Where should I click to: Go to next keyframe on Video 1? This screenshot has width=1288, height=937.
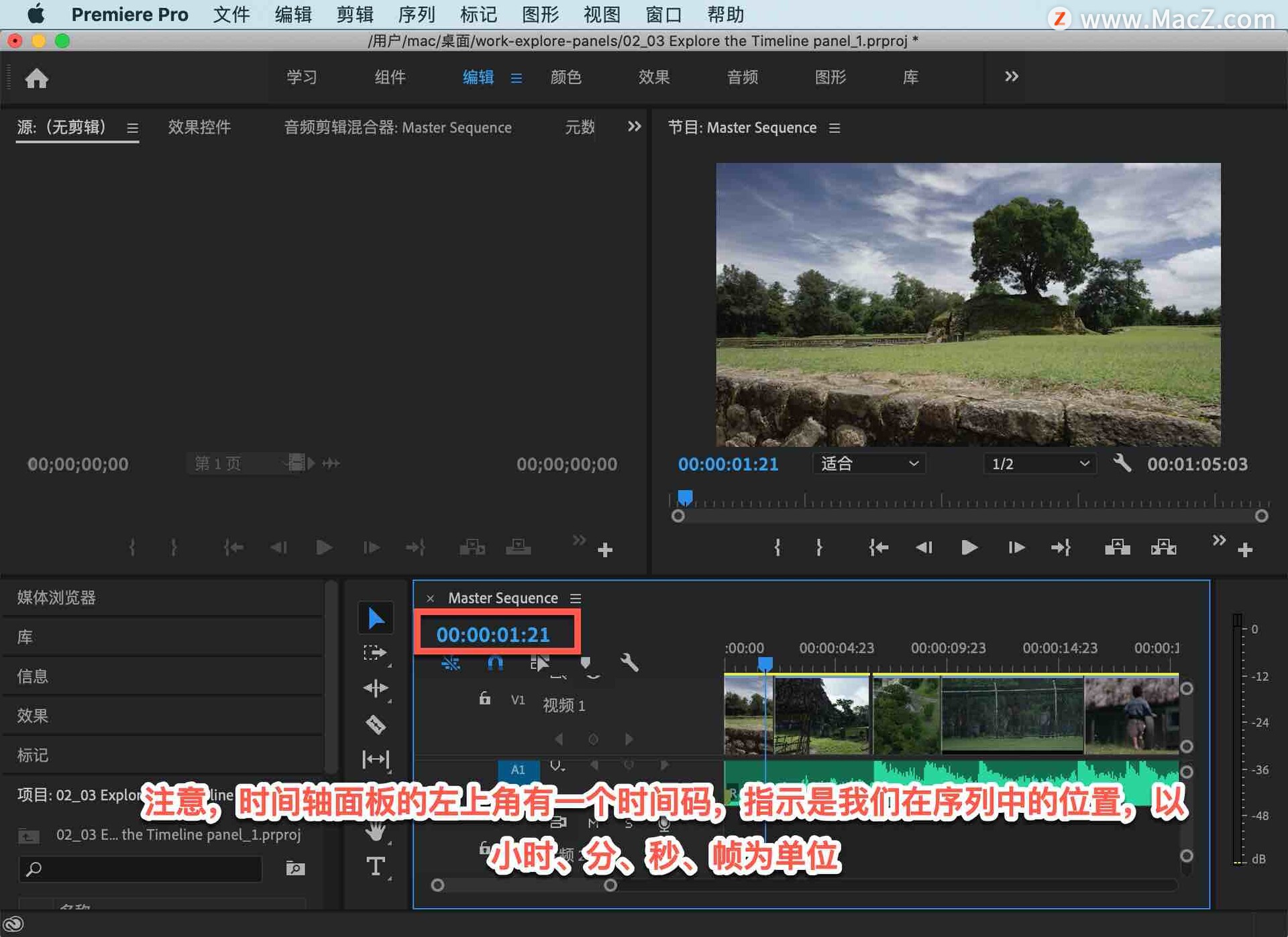click(x=629, y=739)
